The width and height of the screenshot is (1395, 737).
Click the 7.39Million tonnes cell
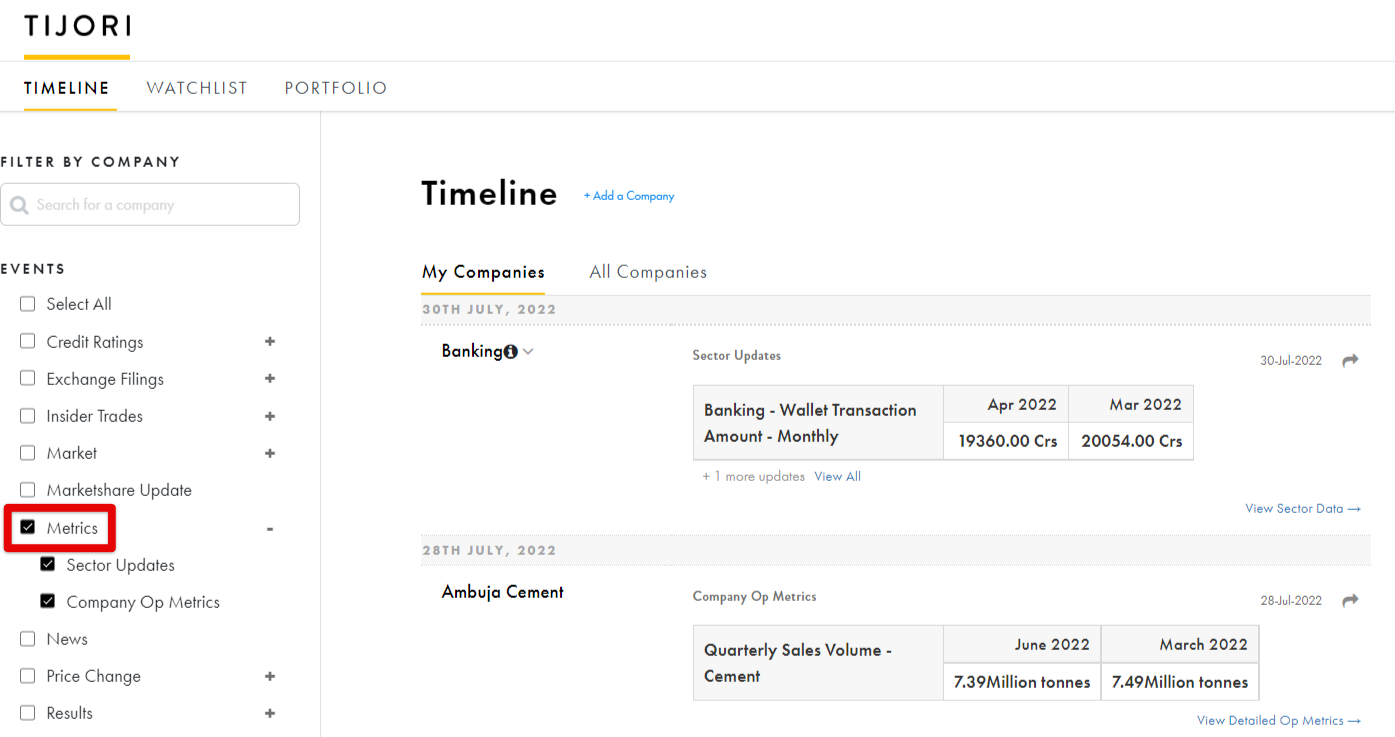pyautogui.click(x=1022, y=682)
